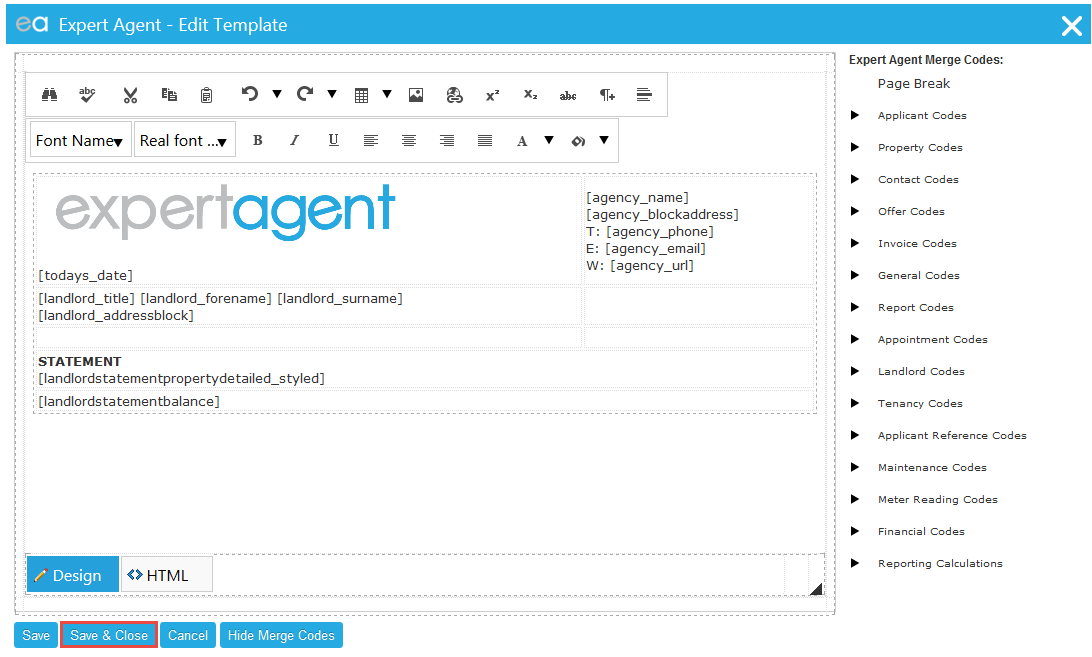1092x657 pixels.
Task: Expand Financial Codes section
Action: [855, 532]
